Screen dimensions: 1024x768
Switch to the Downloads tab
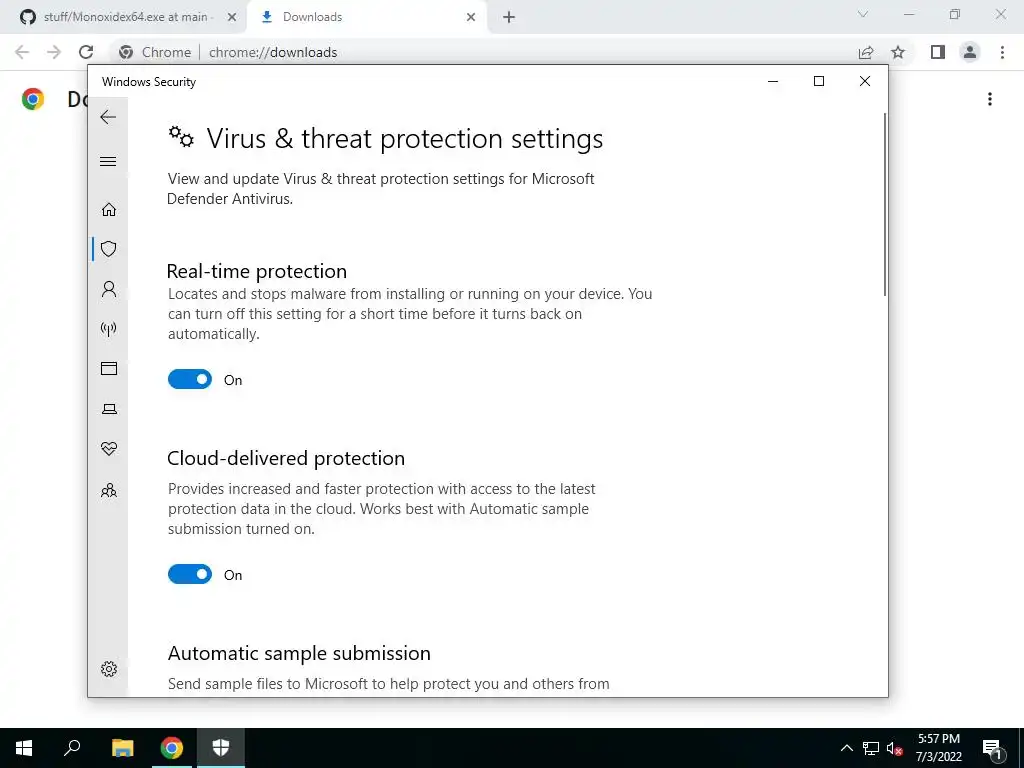[368, 17]
